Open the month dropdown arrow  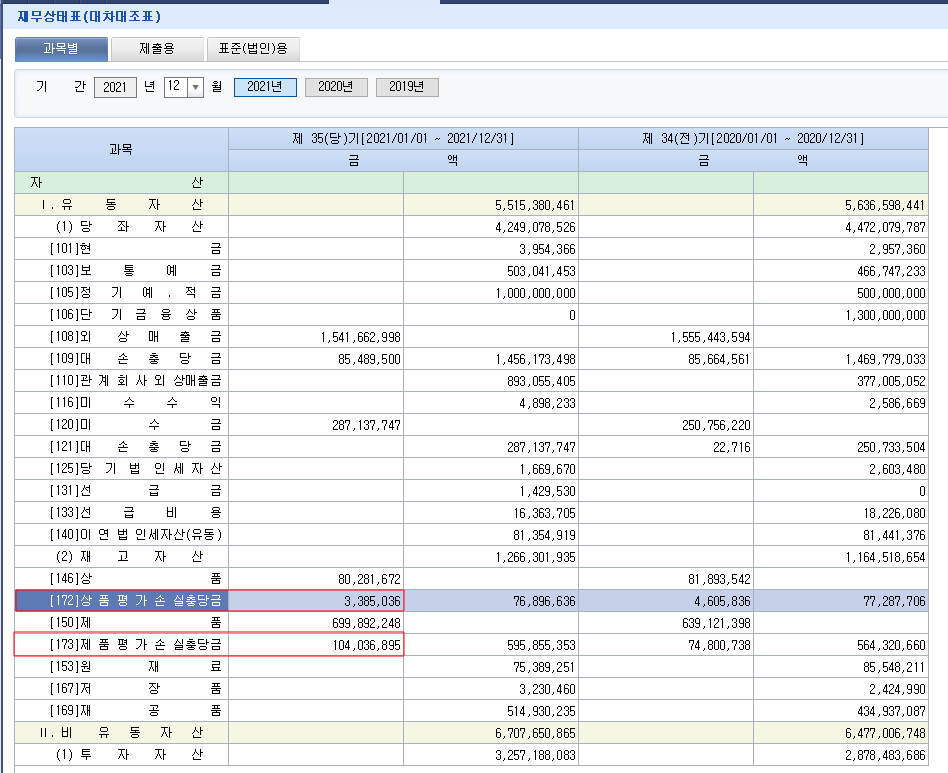(x=195, y=87)
